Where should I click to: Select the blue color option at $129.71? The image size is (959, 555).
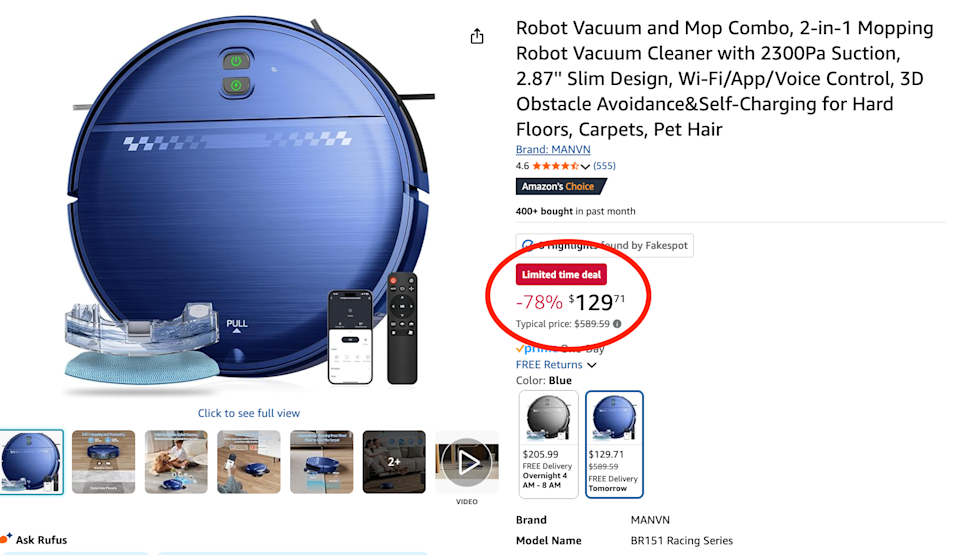(613, 443)
